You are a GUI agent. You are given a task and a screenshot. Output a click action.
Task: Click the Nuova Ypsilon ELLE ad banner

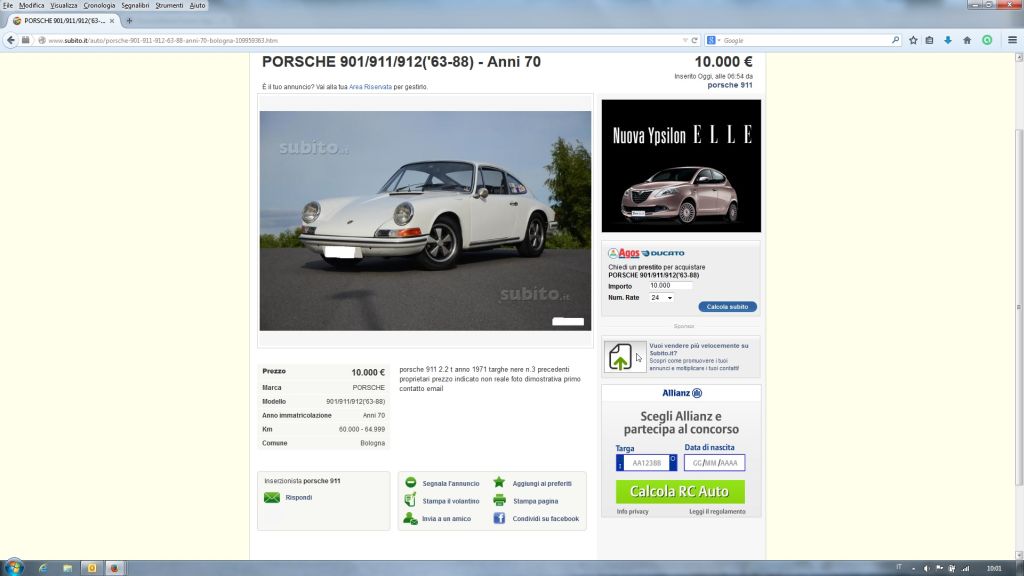[681, 166]
